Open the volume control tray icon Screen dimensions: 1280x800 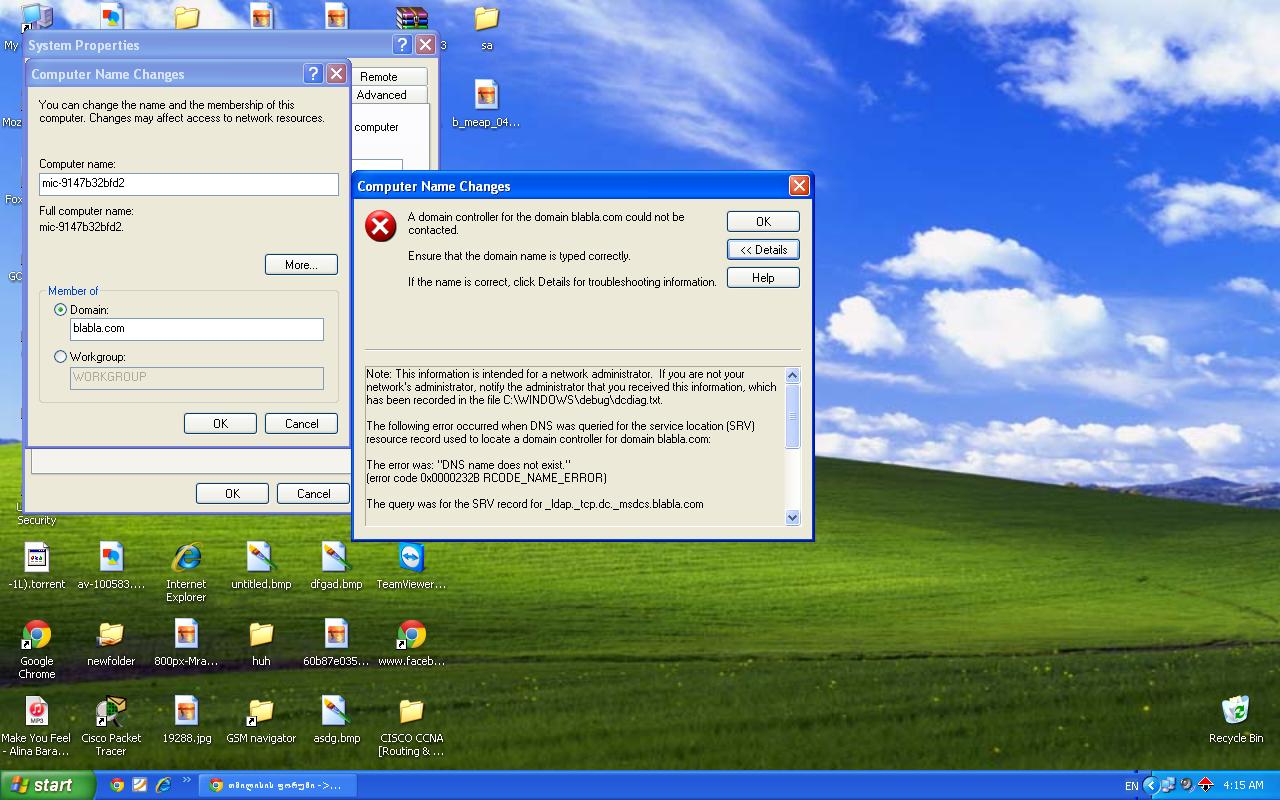[1186, 784]
